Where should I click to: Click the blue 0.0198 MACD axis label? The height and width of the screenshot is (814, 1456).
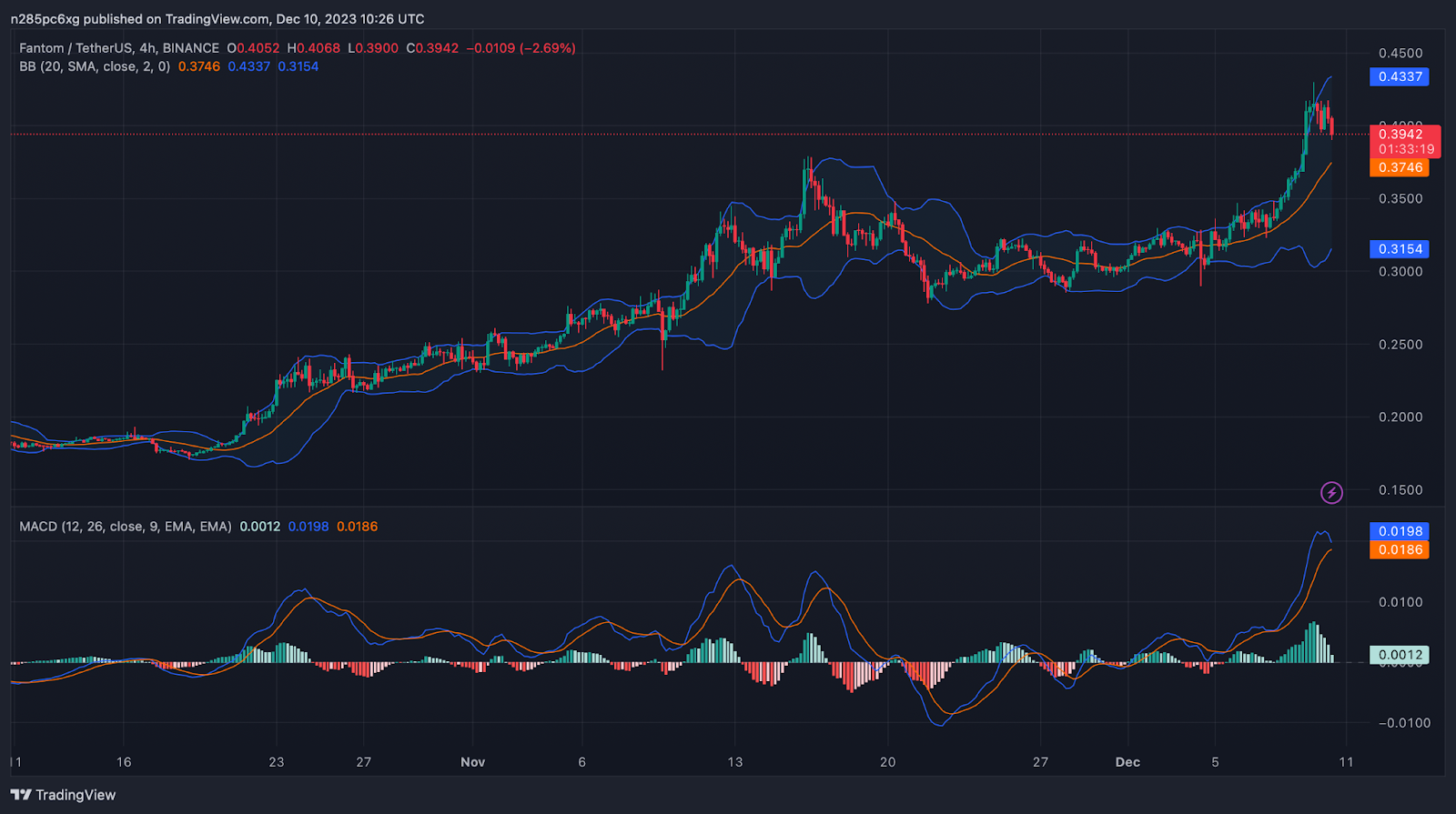tap(1400, 531)
